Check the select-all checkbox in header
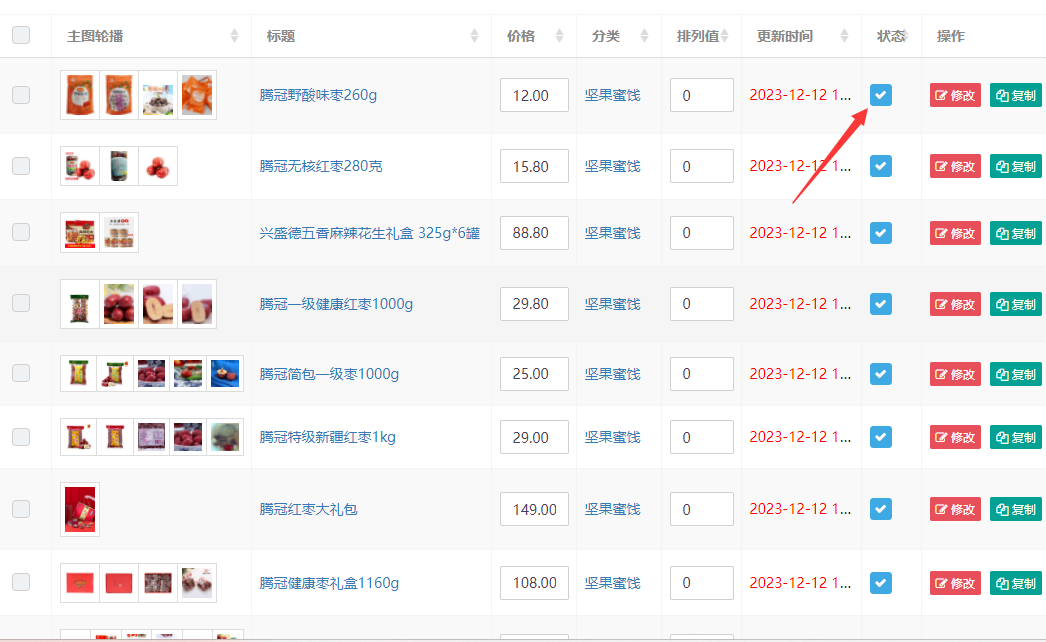The height and width of the screenshot is (642, 1046). [x=21, y=36]
